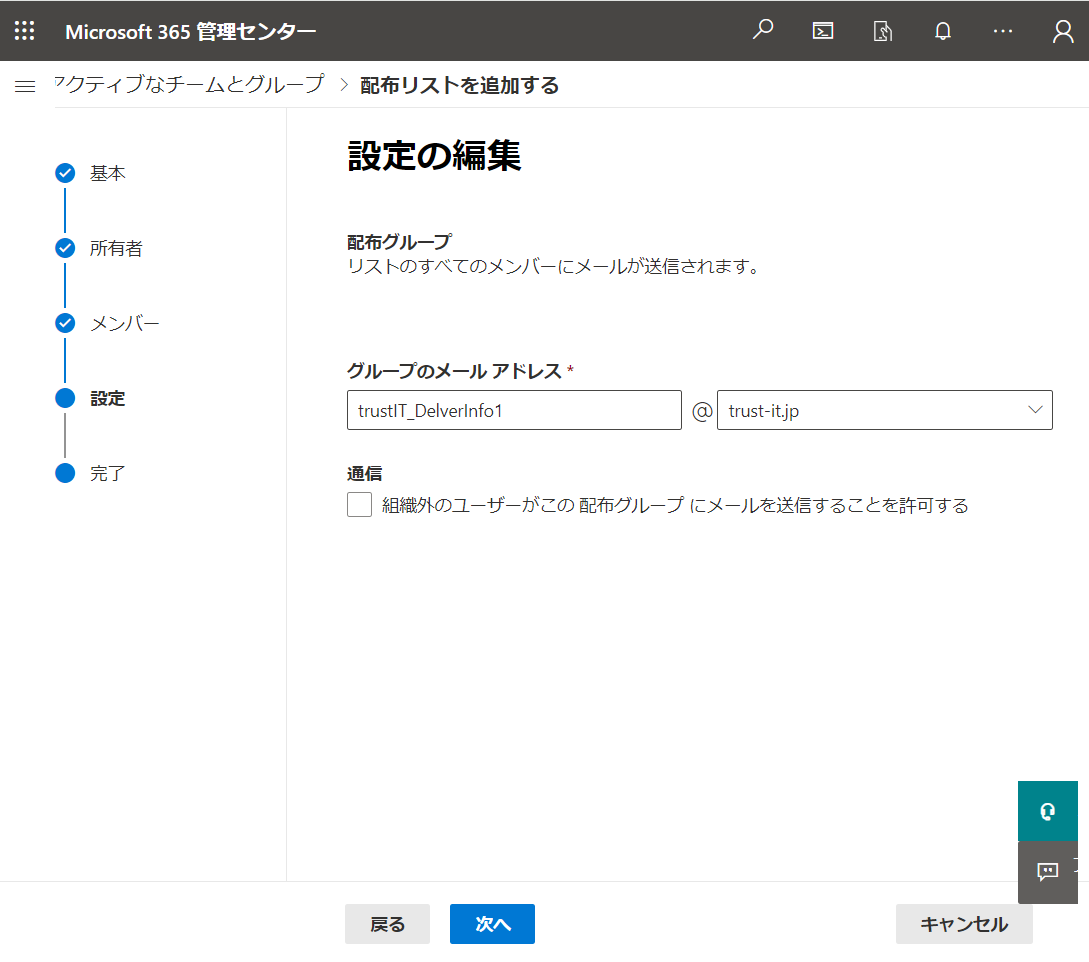1089x962 pixels.
Task: Click the 基本 step check circle
Action: pos(65,173)
